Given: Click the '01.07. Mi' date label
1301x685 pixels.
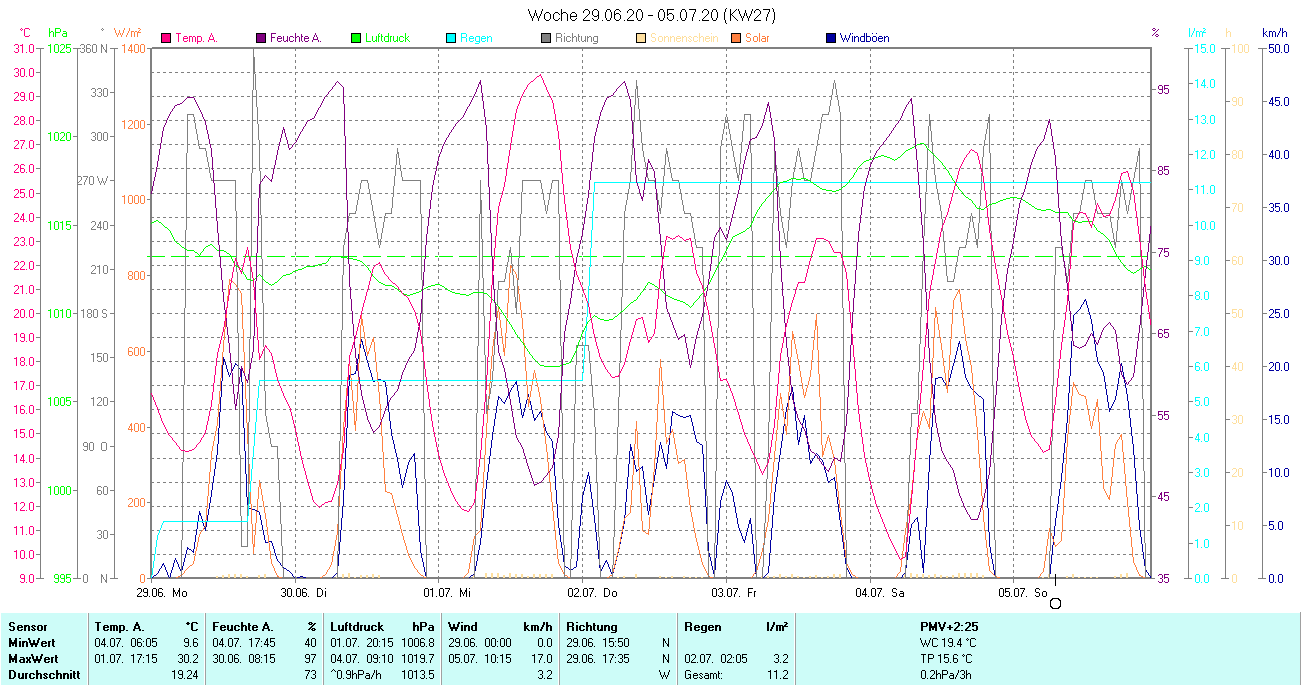Looking at the screenshot, I should [447, 593].
